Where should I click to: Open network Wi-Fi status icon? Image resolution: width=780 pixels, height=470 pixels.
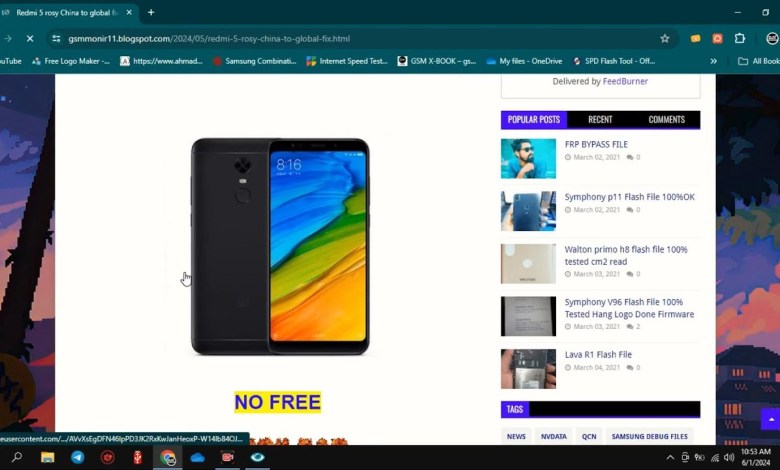(x=715, y=457)
